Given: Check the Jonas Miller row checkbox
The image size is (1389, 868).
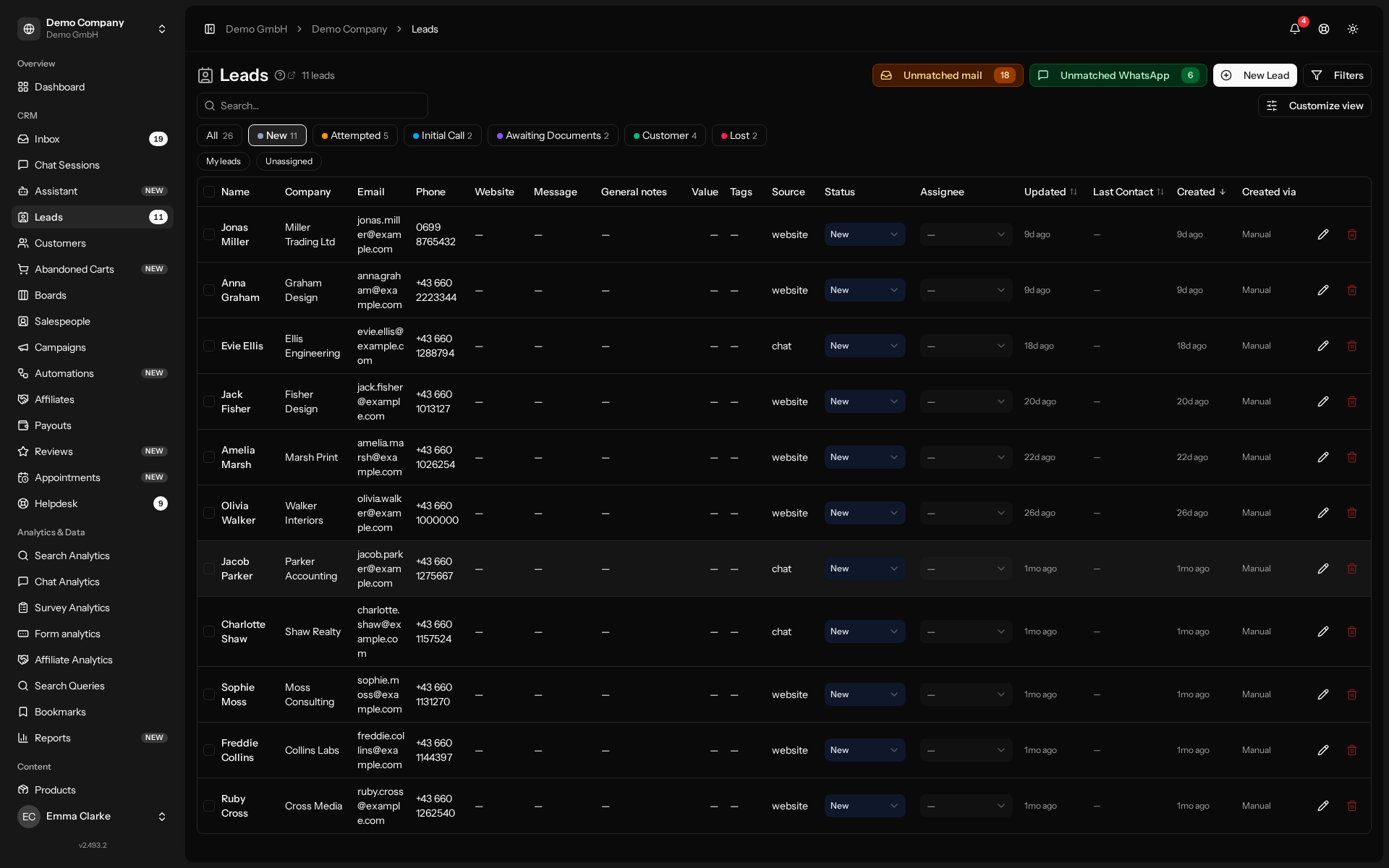Looking at the screenshot, I should [209, 234].
